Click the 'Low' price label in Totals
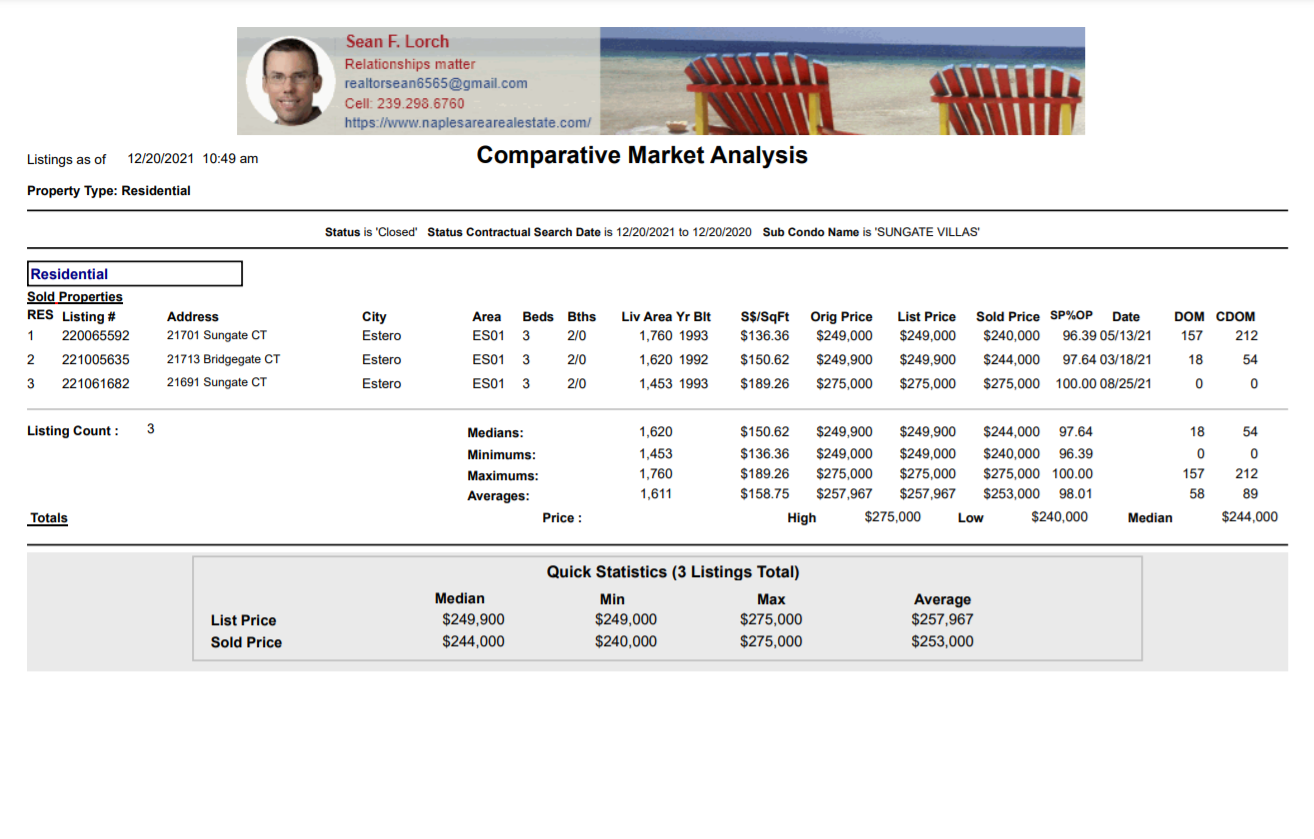 click(970, 518)
